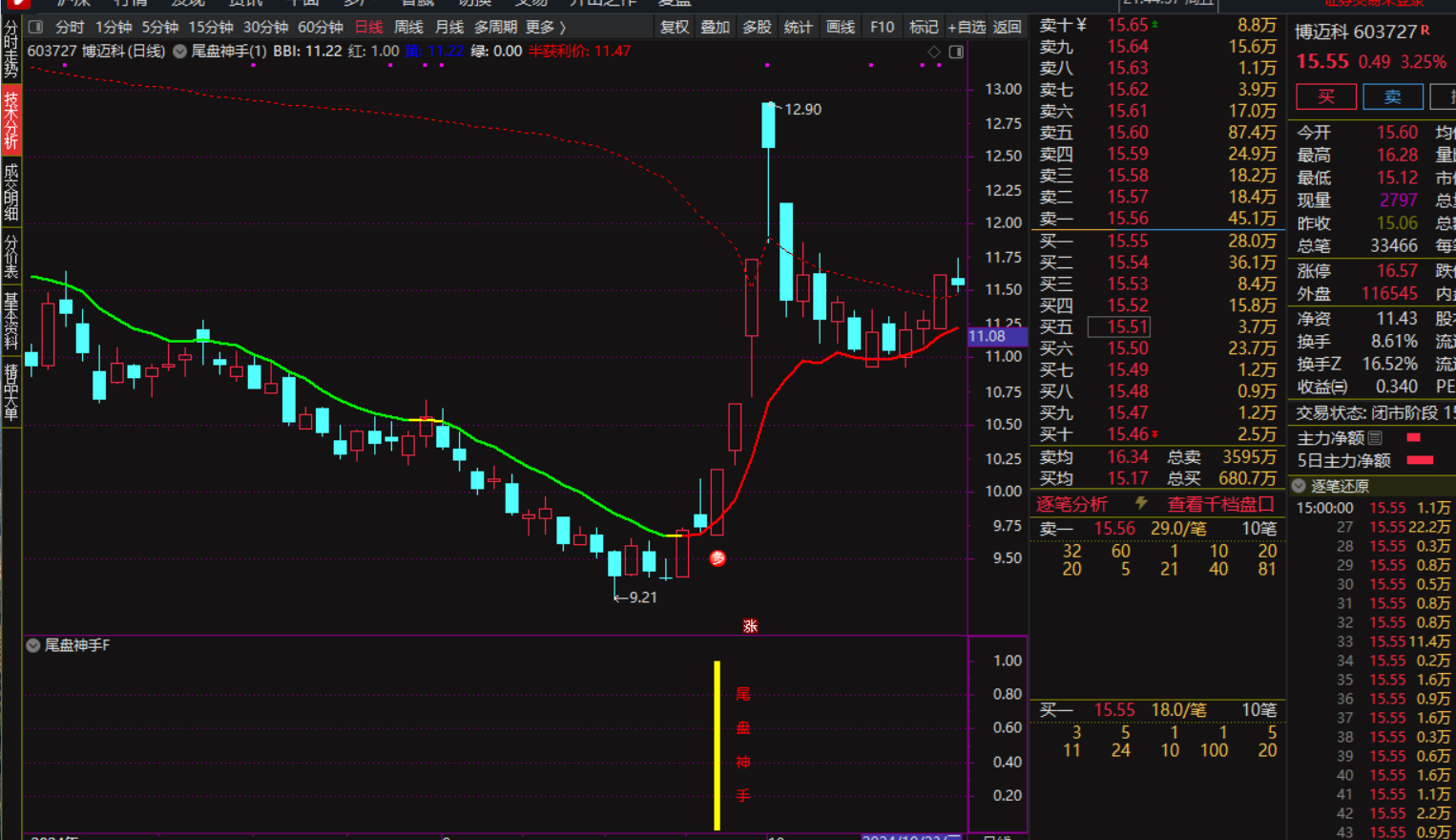This screenshot has height=840, width=1456.
Task: Click the diamond icon atop the chart
Action: [934, 52]
